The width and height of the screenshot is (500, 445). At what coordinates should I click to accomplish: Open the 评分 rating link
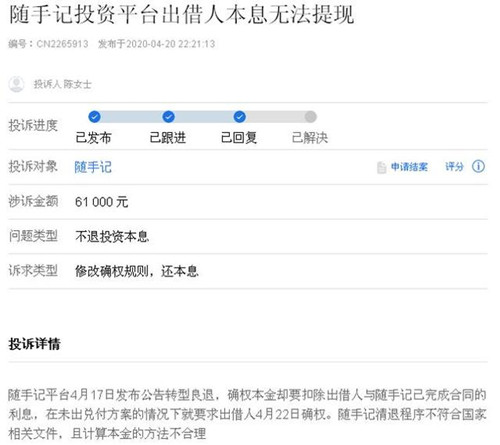click(454, 166)
